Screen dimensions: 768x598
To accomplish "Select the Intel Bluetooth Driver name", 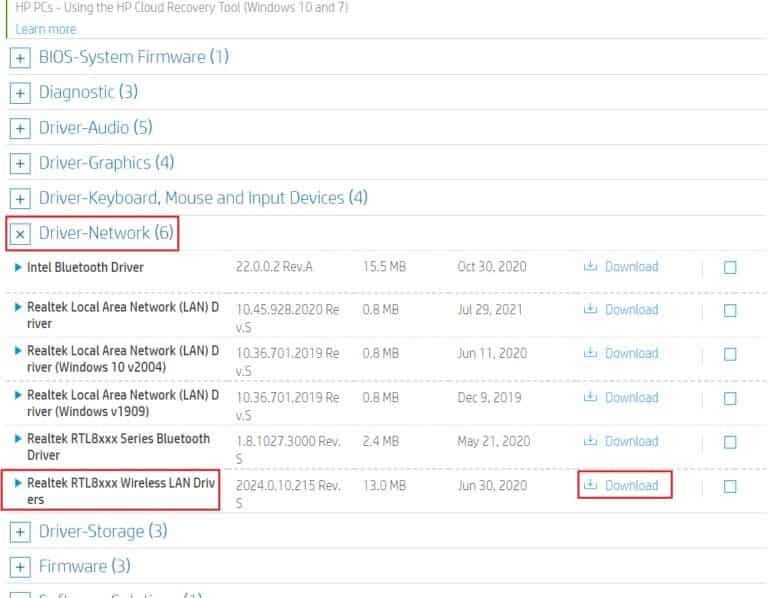I will coord(85,267).
